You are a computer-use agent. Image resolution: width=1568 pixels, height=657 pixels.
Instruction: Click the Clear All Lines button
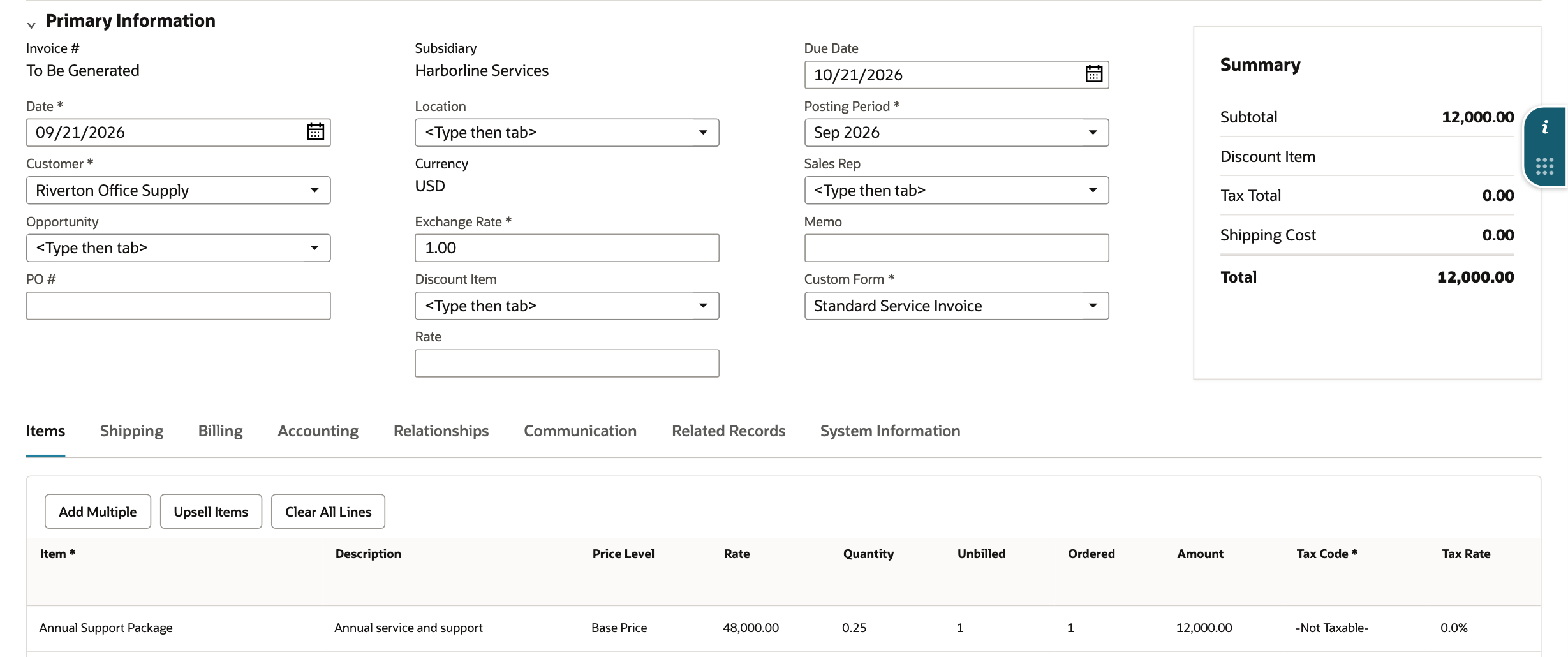click(x=328, y=512)
